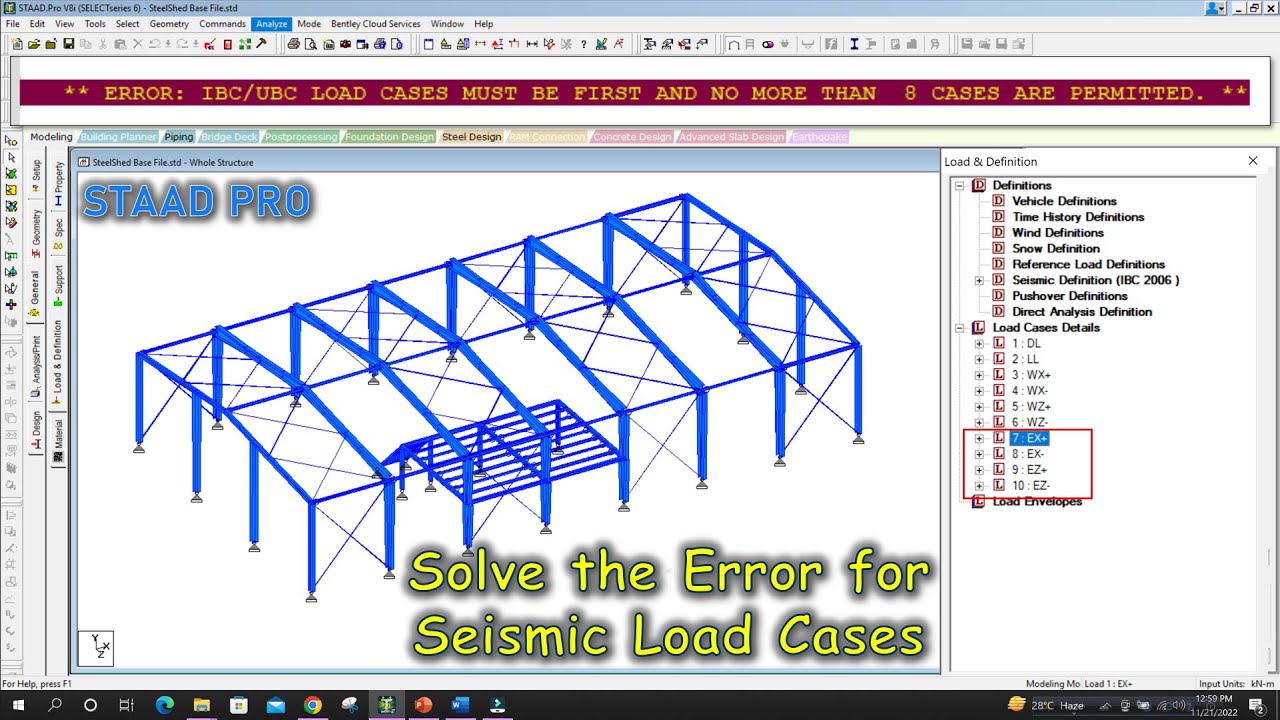This screenshot has height=720, width=1280.
Task: Switch to the Steel Design tab
Action: 471,137
